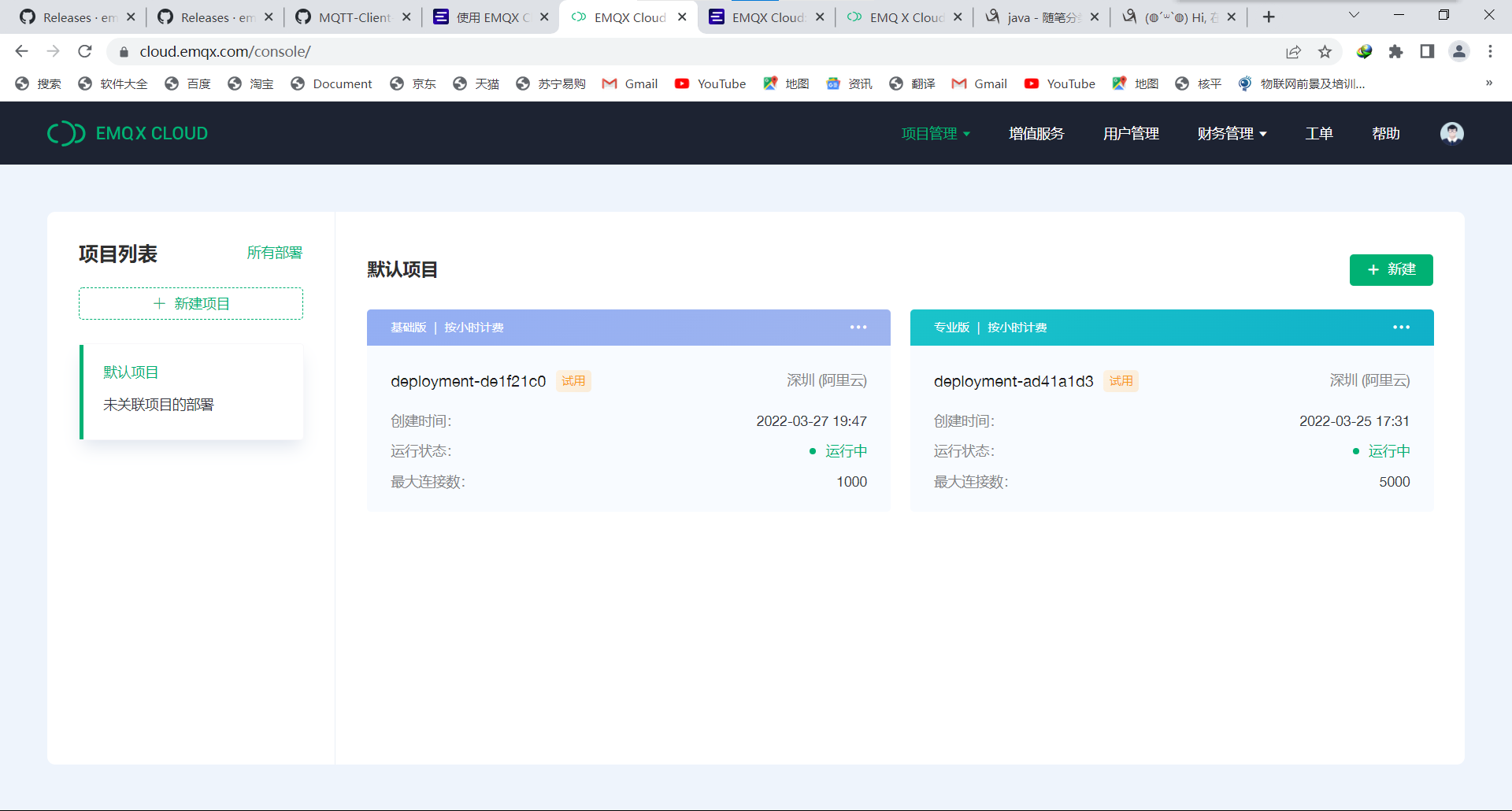Open the Document bookmark
This screenshot has width=1512, height=811.
tap(331, 83)
